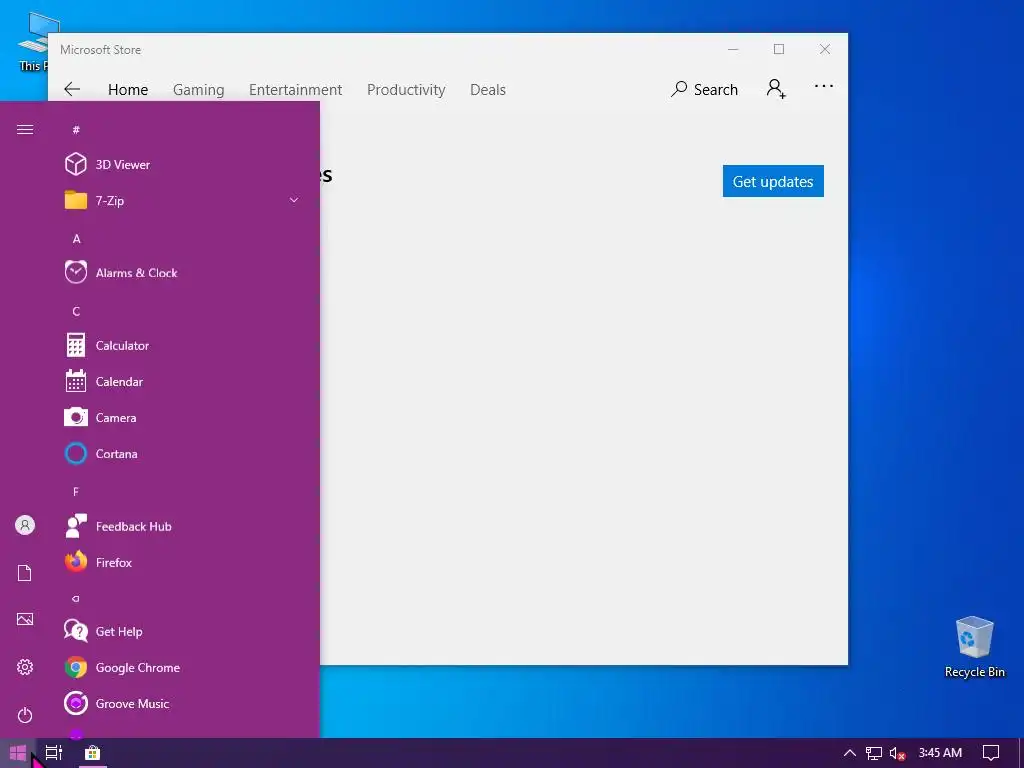Launch the Camera app
Image resolution: width=1024 pixels, height=768 pixels.
pos(183,417)
